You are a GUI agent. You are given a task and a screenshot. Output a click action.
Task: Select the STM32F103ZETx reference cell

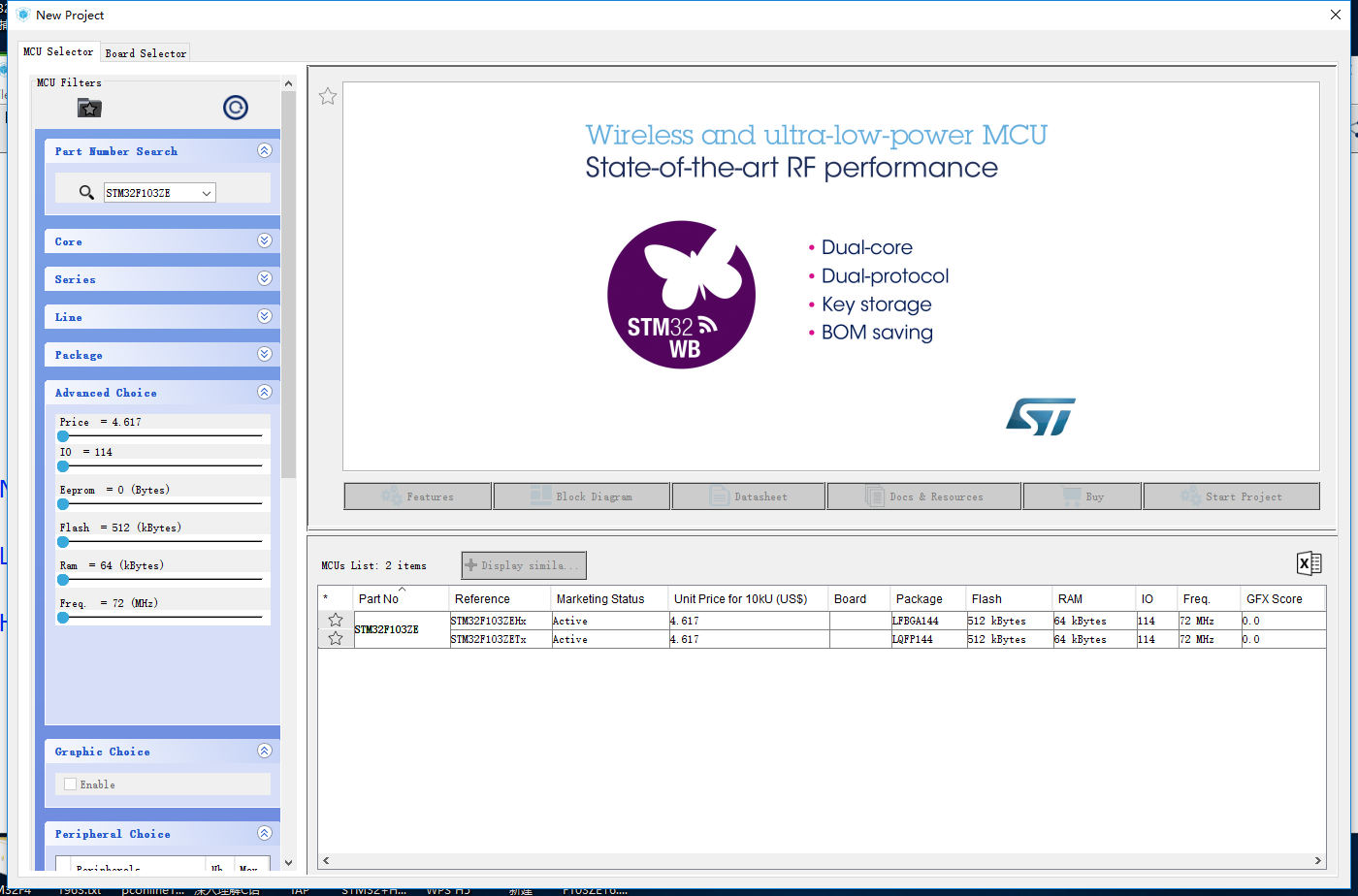[501, 639]
